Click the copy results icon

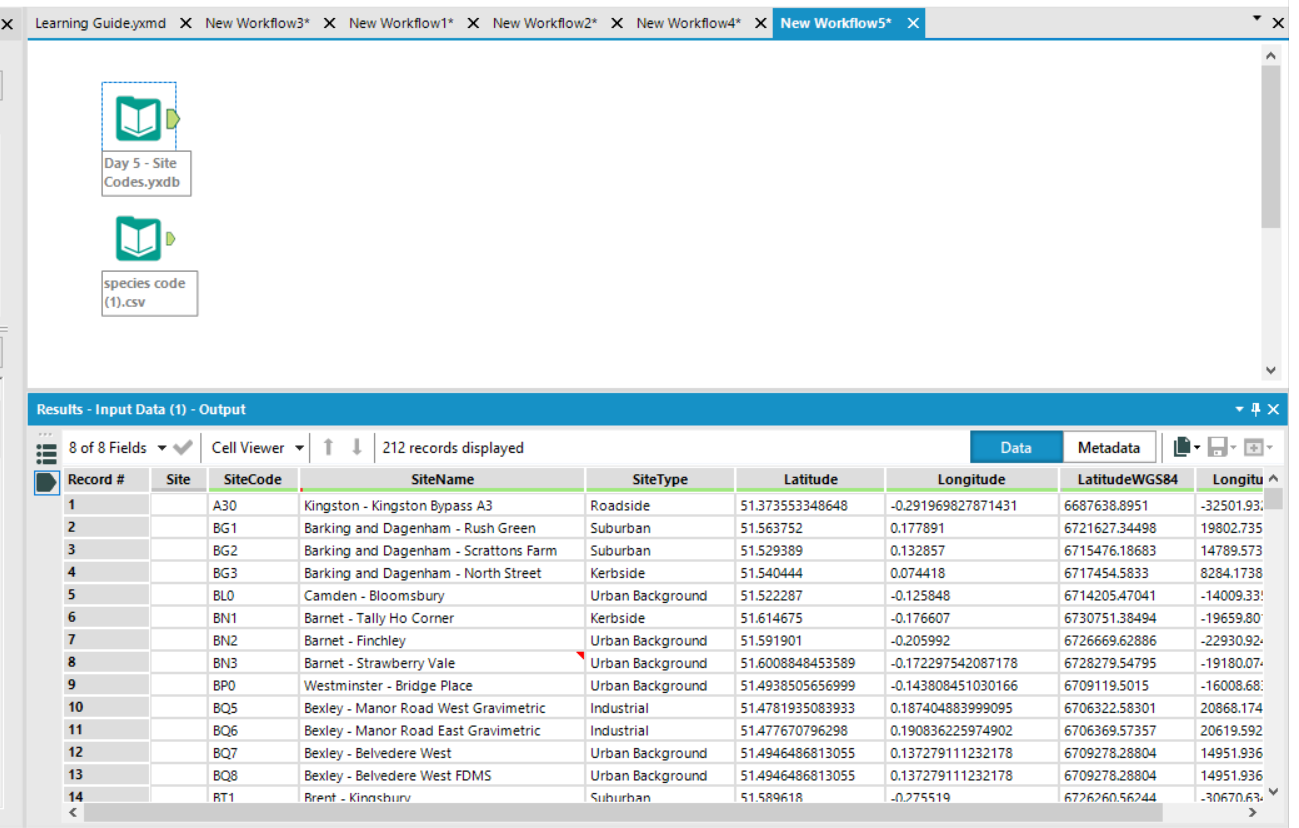point(1182,448)
